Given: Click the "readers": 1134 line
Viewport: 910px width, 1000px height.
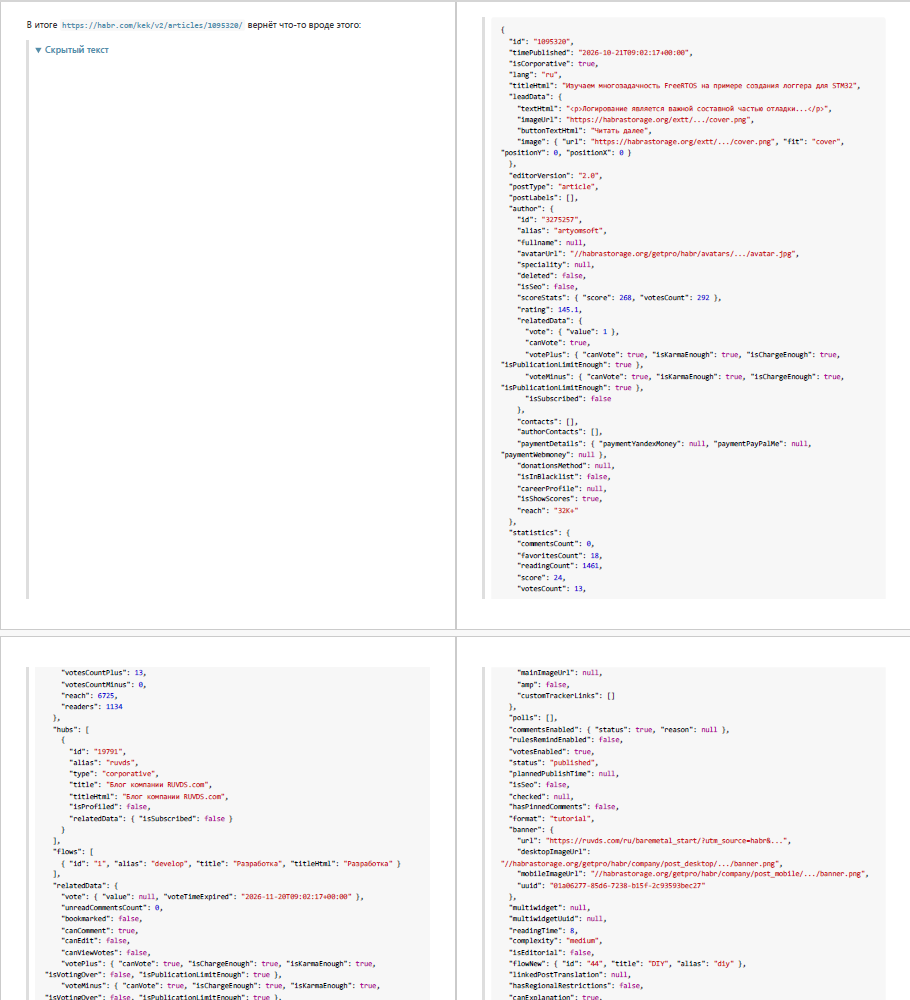Looking at the screenshot, I should pyautogui.click(x=92, y=707).
